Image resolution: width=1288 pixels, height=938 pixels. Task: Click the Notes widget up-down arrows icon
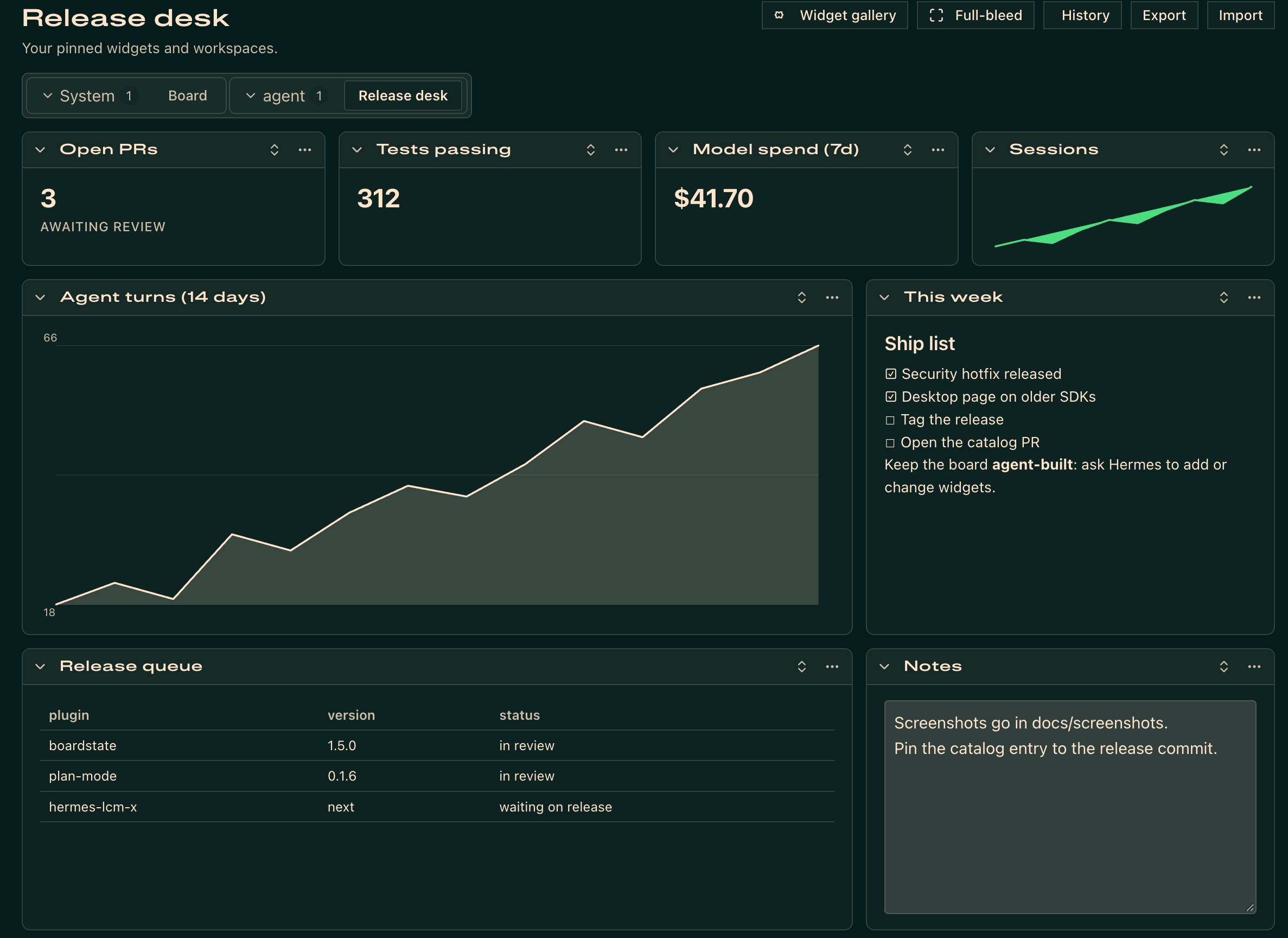(1224, 667)
